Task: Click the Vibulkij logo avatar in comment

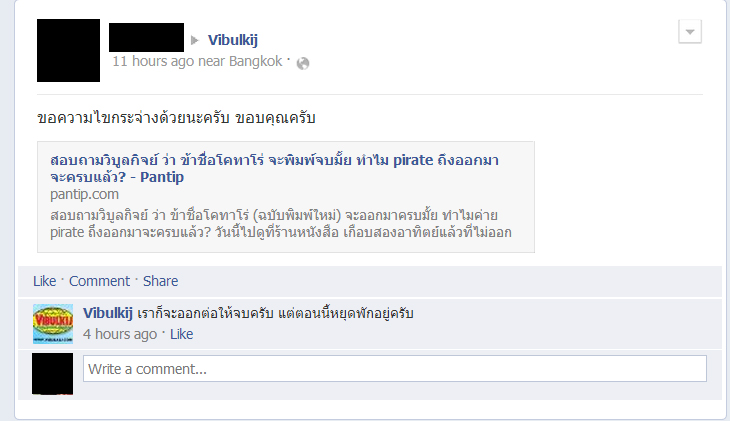Action: 53,324
